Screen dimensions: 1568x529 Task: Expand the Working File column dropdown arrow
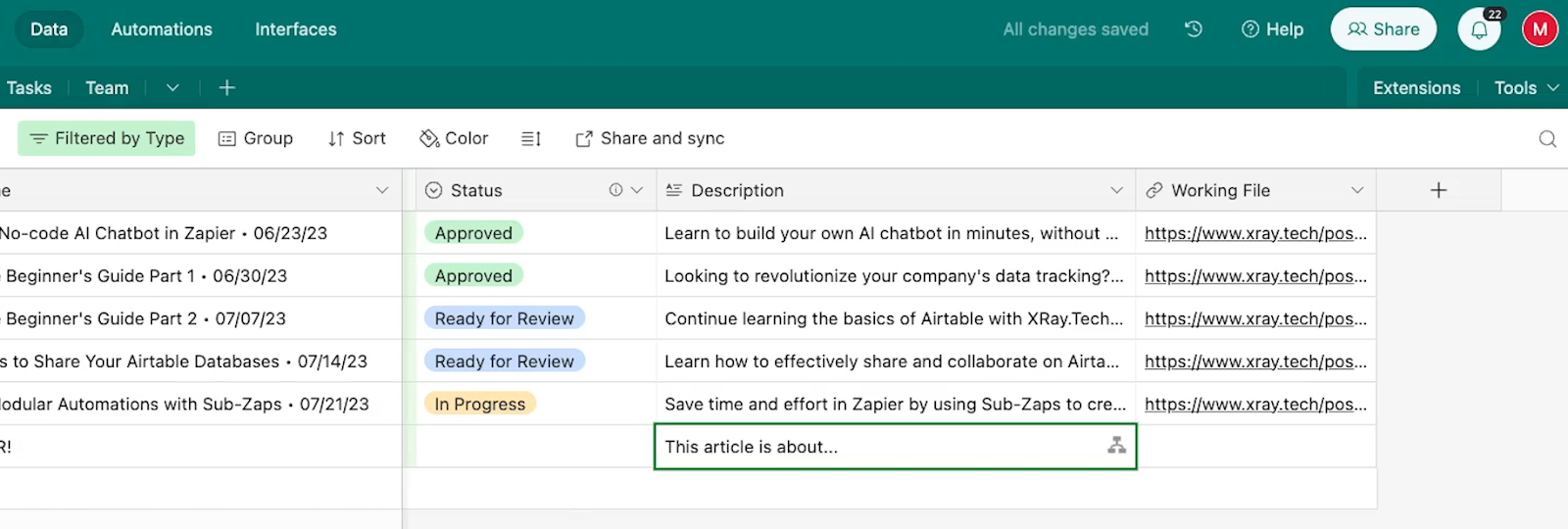(1357, 190)
